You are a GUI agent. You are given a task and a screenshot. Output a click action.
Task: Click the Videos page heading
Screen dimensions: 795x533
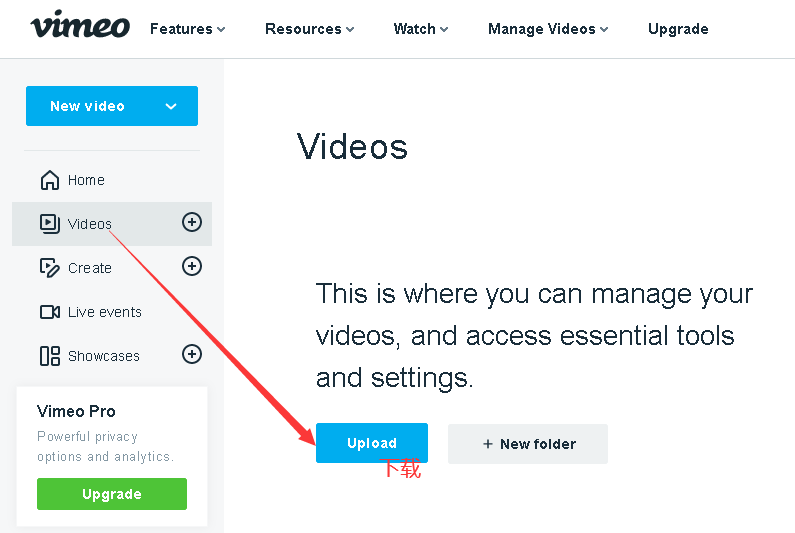pyautogui.click(x=352, y=147)
